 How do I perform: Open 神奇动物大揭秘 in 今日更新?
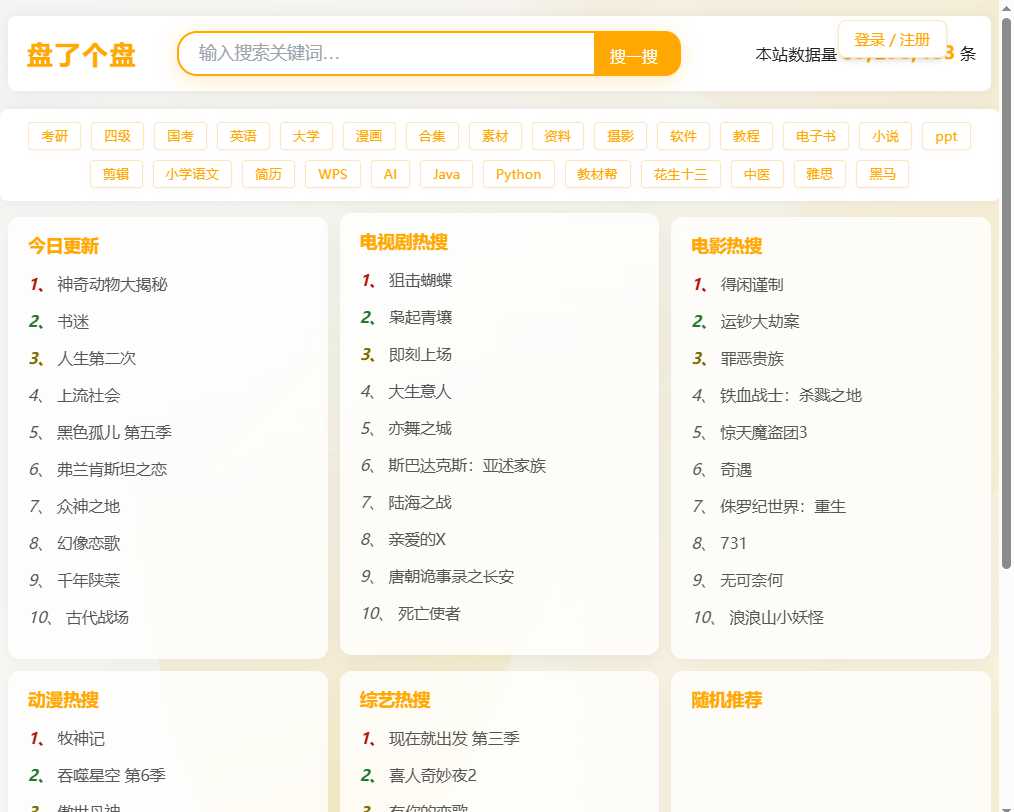click(112, 284)
